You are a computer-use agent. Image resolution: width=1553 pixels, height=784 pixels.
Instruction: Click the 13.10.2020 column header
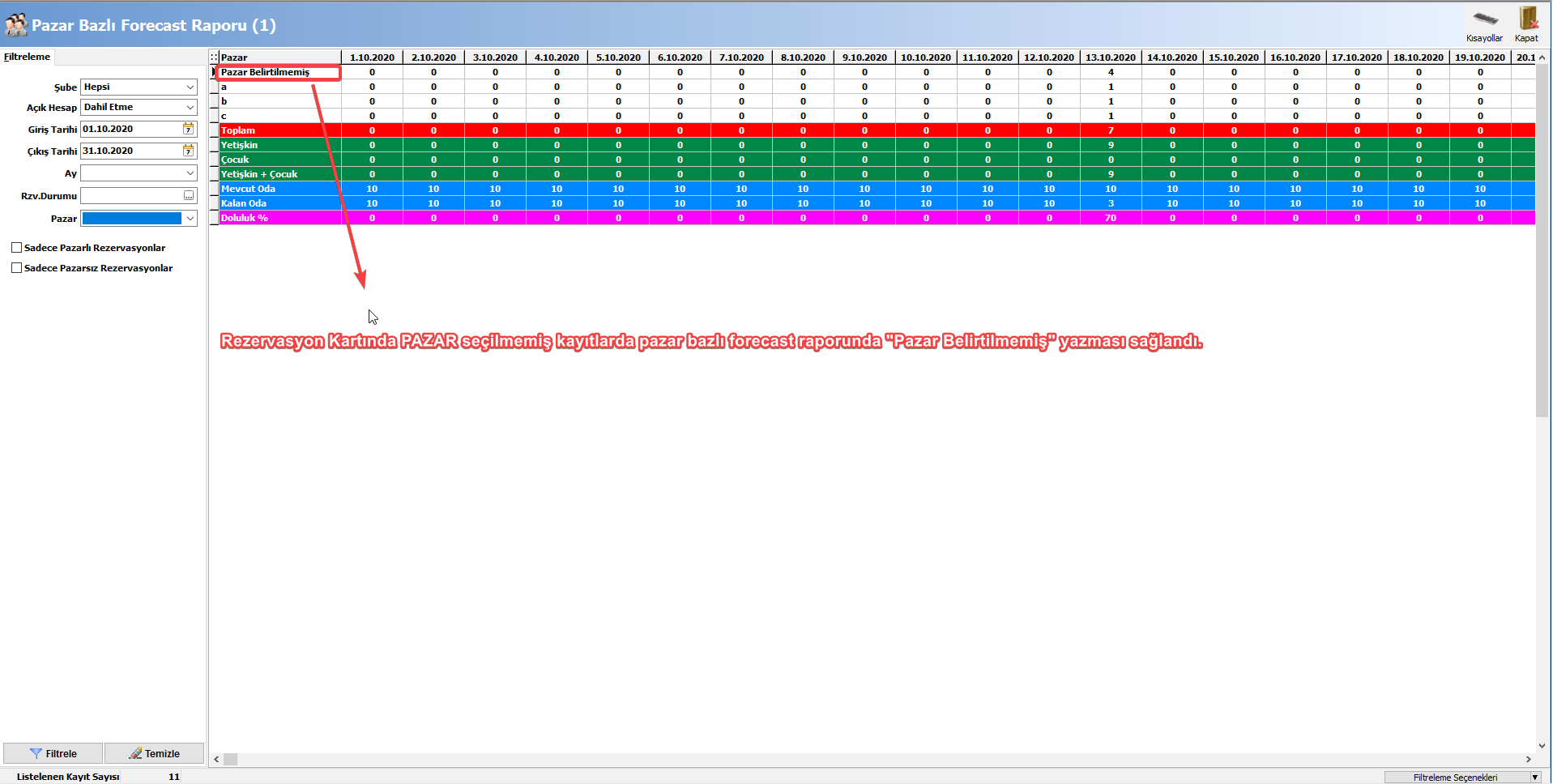click(1111, 58)
